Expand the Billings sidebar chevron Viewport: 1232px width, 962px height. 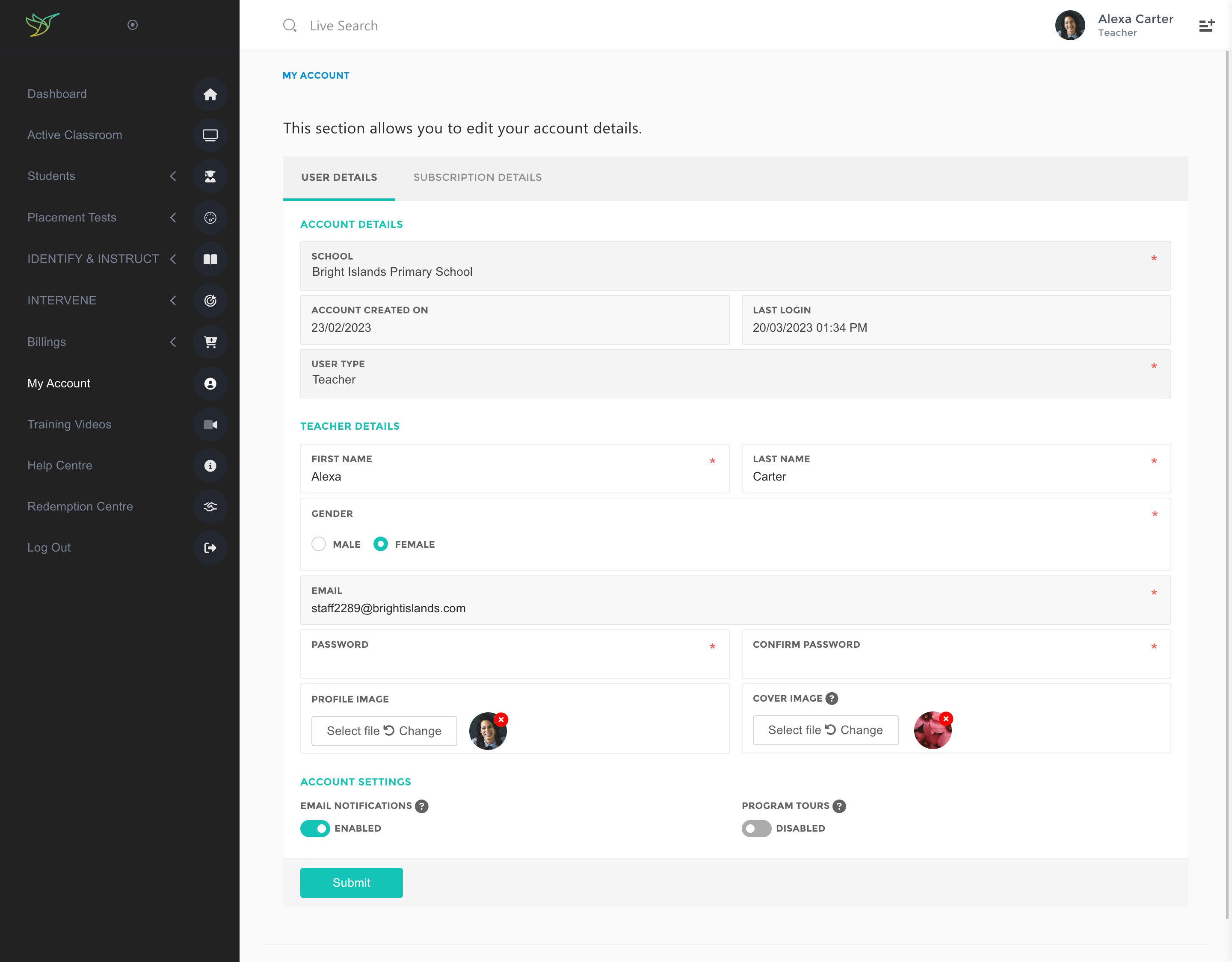(x=173, y=342)
